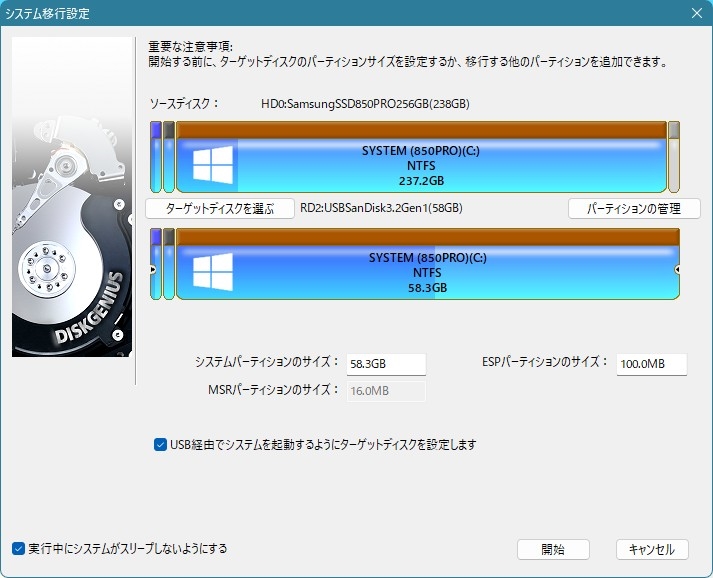Image resolution: width=713 pixels, height=578 pixels.
Task: Click the right resize handle on target disk
Action: (677, 270)
